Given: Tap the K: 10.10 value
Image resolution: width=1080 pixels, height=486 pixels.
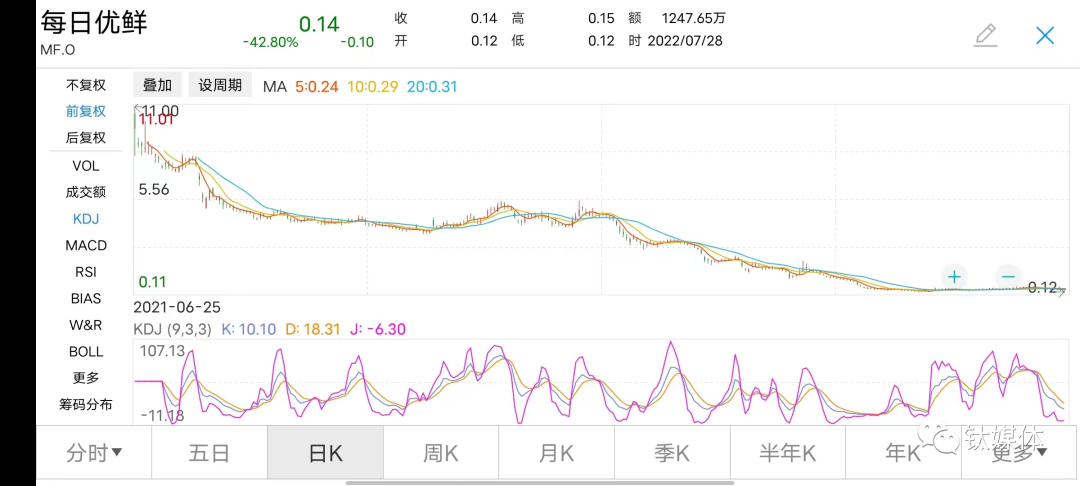Looking at the screenshot, I should coord(249,329).
